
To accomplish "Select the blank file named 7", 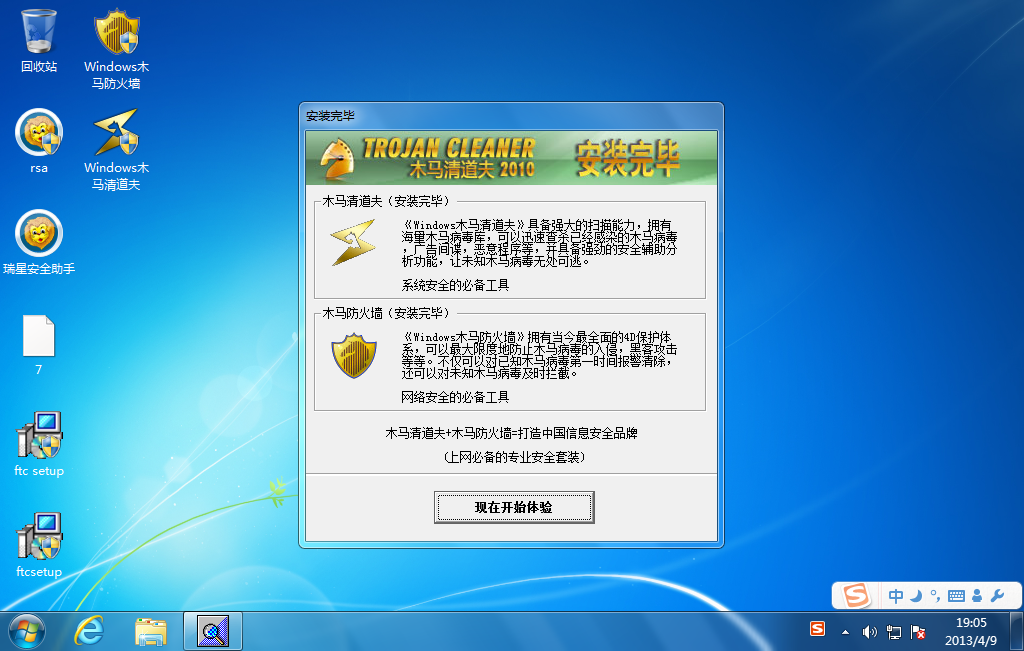I will (39, 345).
